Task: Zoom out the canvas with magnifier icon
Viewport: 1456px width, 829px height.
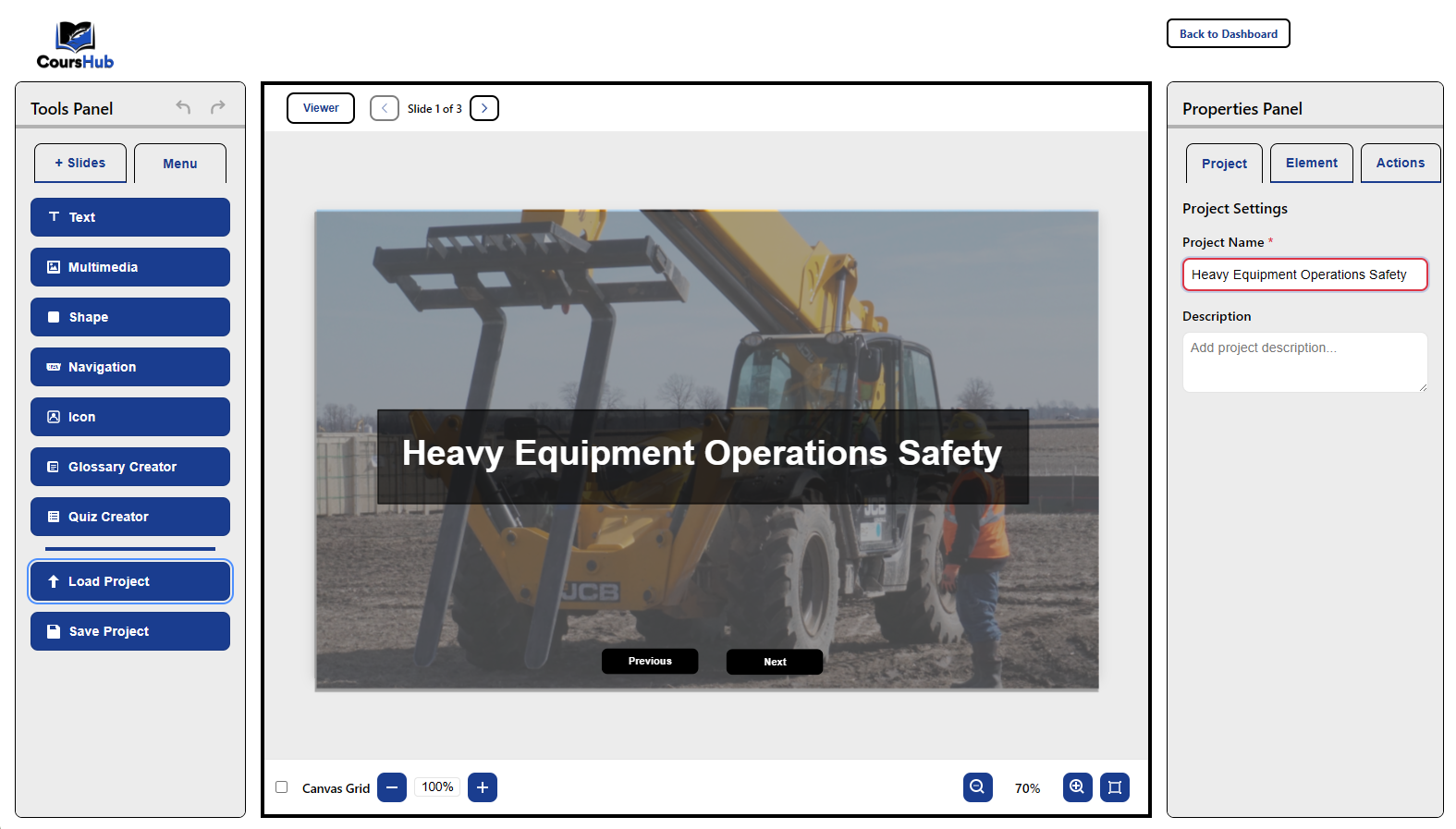Action: [977, 787]
